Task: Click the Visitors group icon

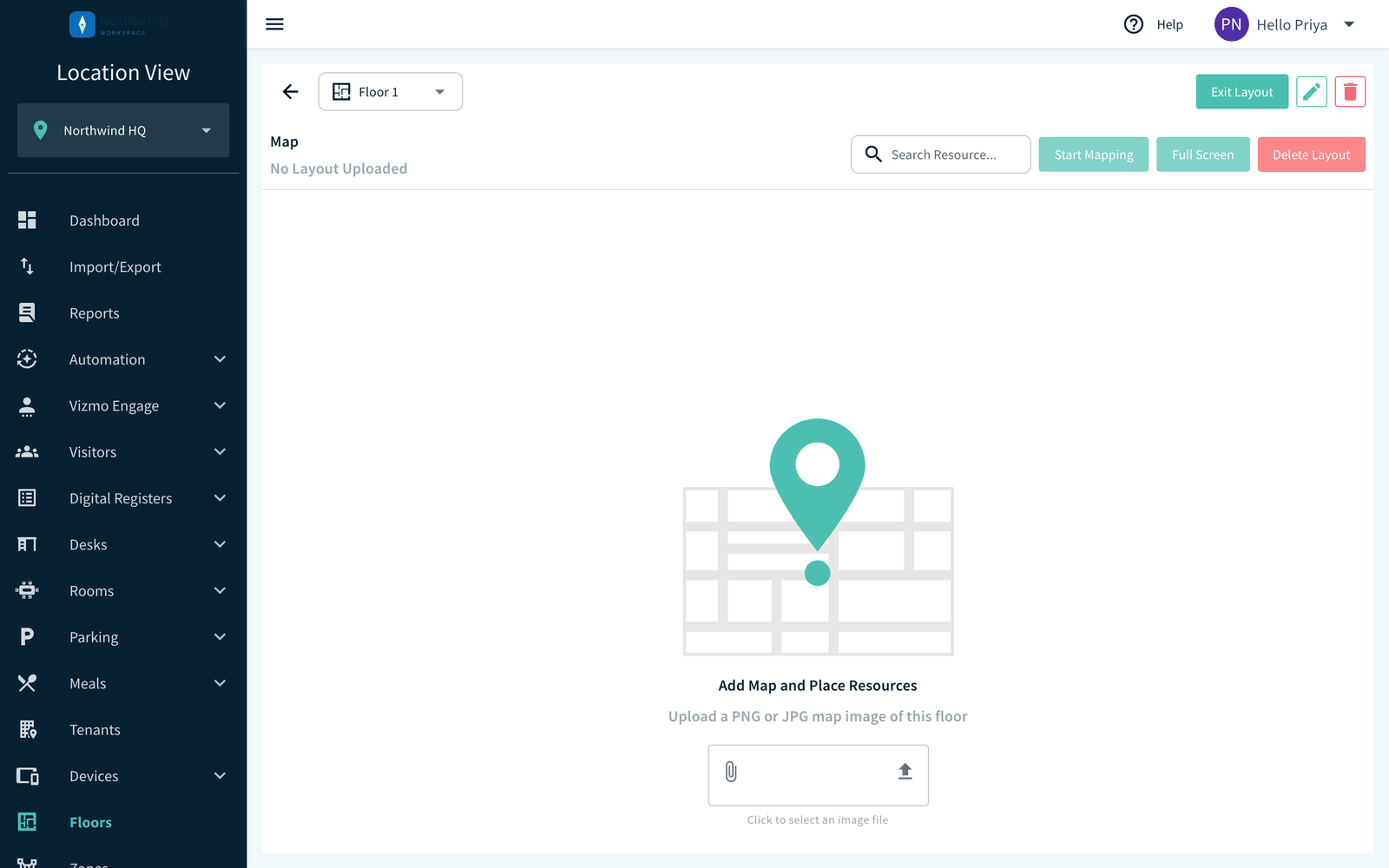Action: (x=27, y=451)
